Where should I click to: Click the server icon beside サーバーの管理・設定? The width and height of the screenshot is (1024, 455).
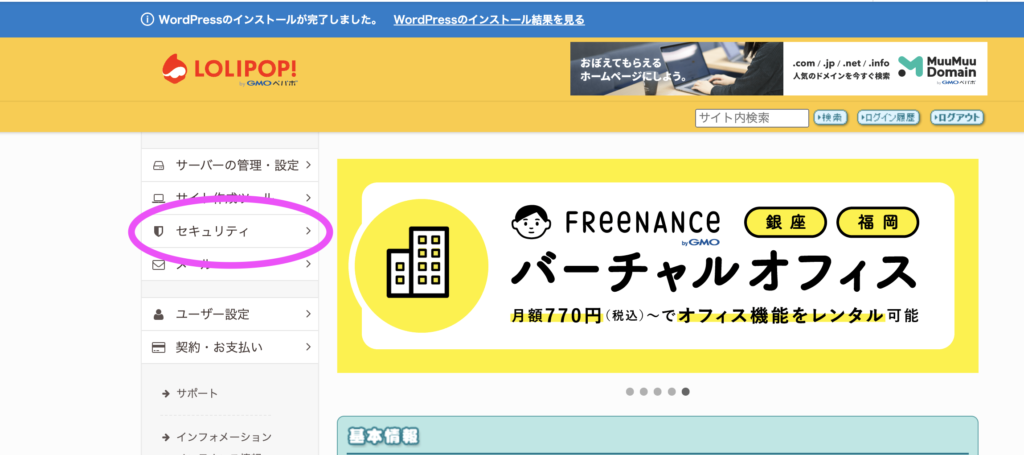tap(158, 166)
